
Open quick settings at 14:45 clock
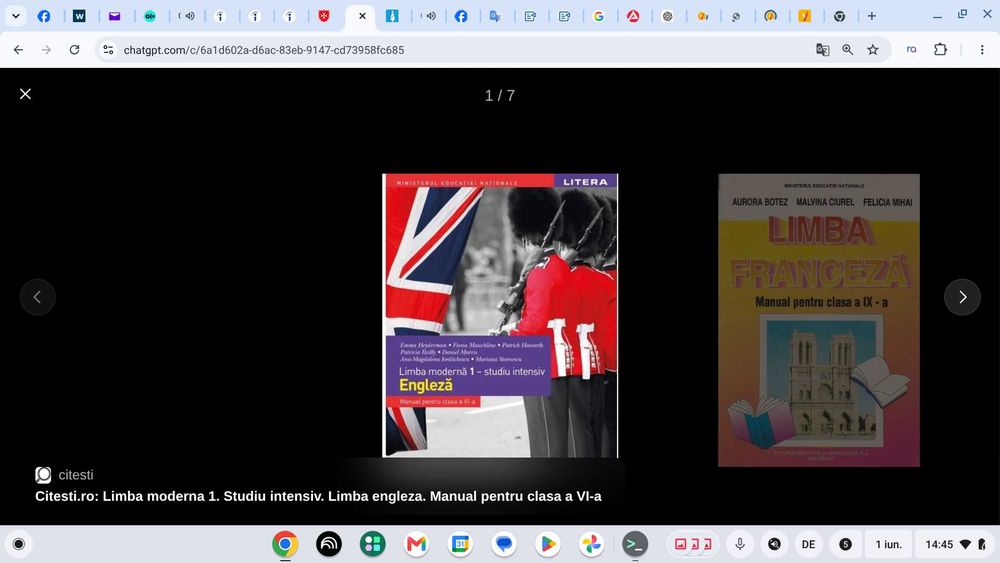pos(955,544)
